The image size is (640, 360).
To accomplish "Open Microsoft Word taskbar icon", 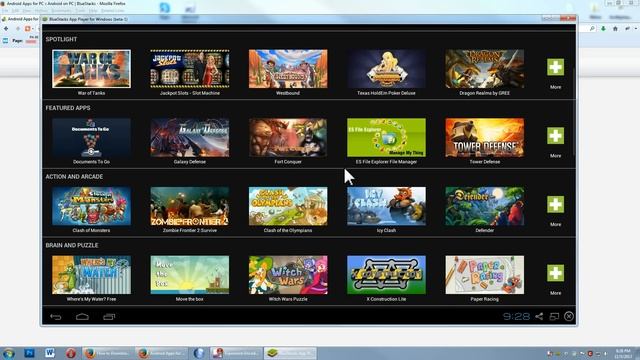I will coord(50,353).
